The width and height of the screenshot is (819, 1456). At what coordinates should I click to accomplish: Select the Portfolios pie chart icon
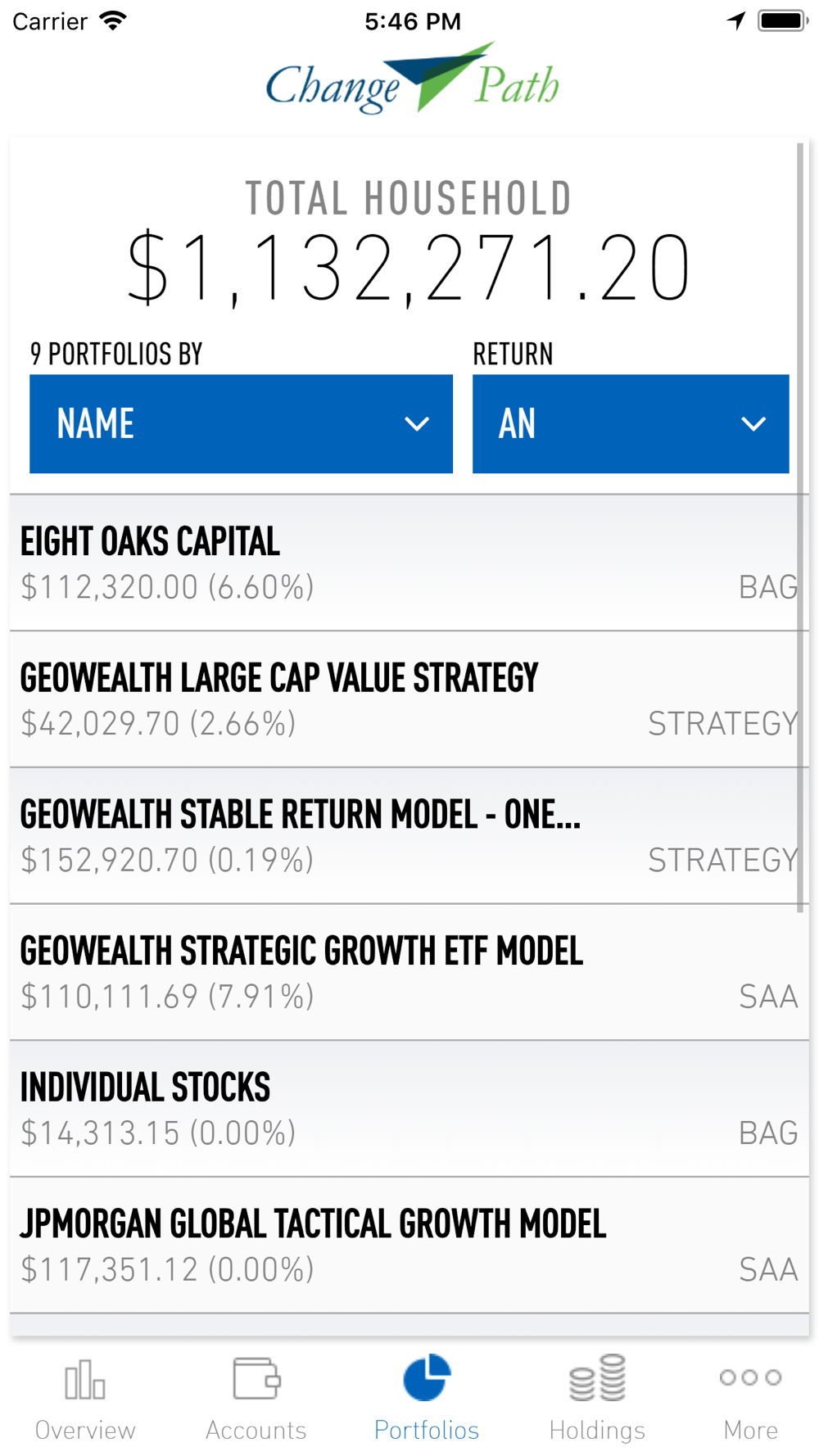427,1377
